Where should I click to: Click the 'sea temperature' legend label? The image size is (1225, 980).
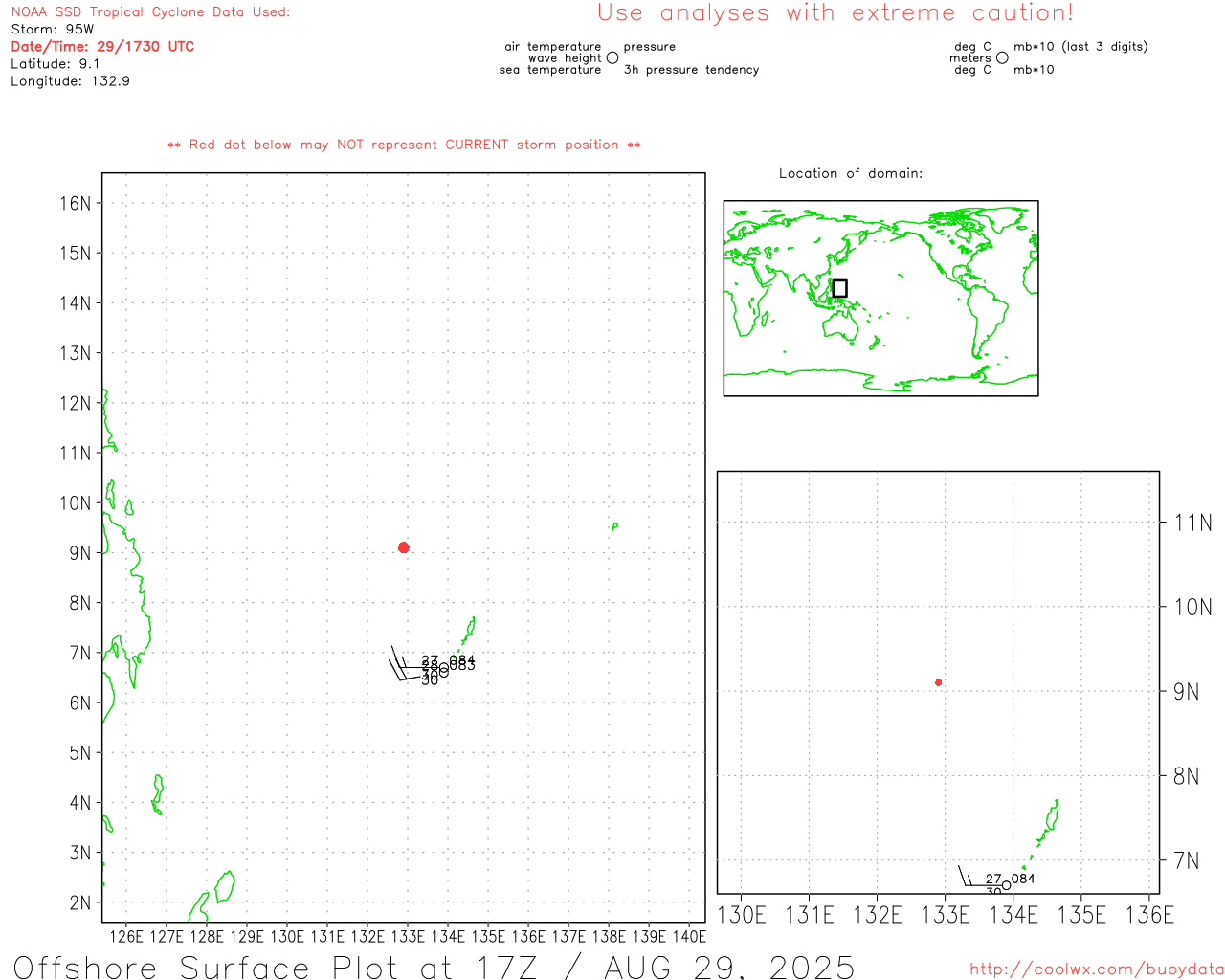point(550,70)
